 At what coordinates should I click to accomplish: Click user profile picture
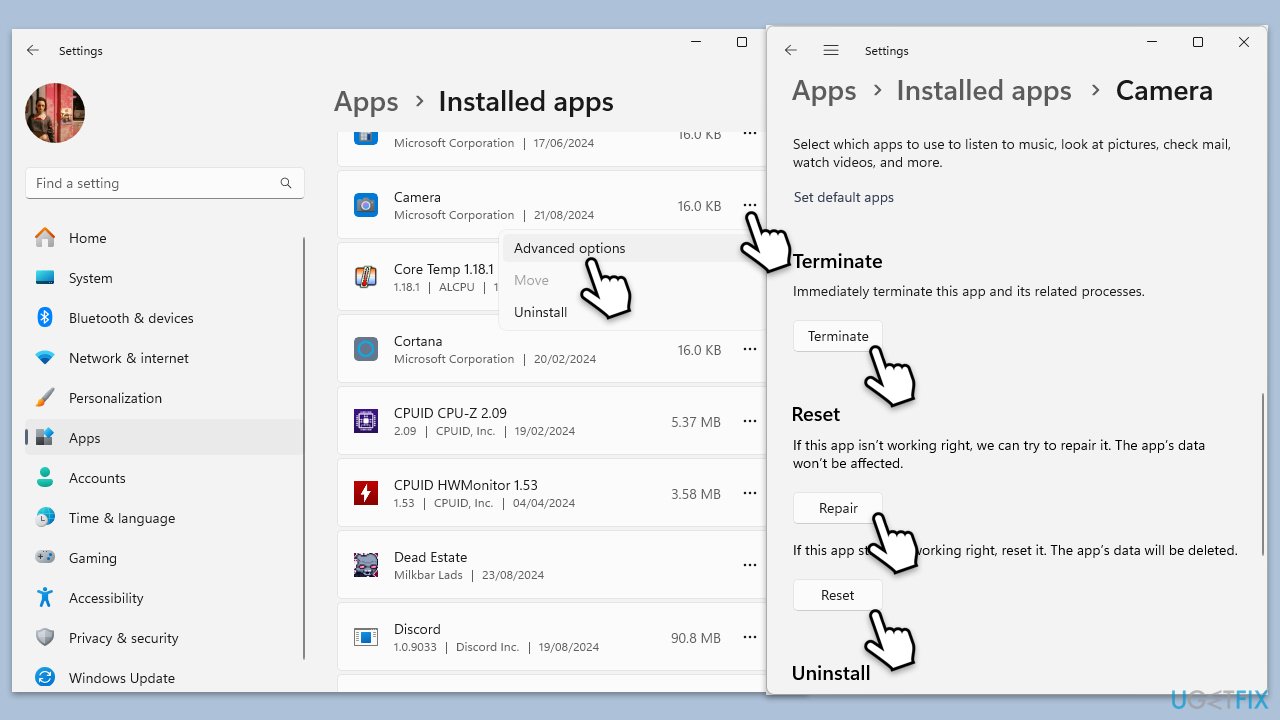pos(55,113)
